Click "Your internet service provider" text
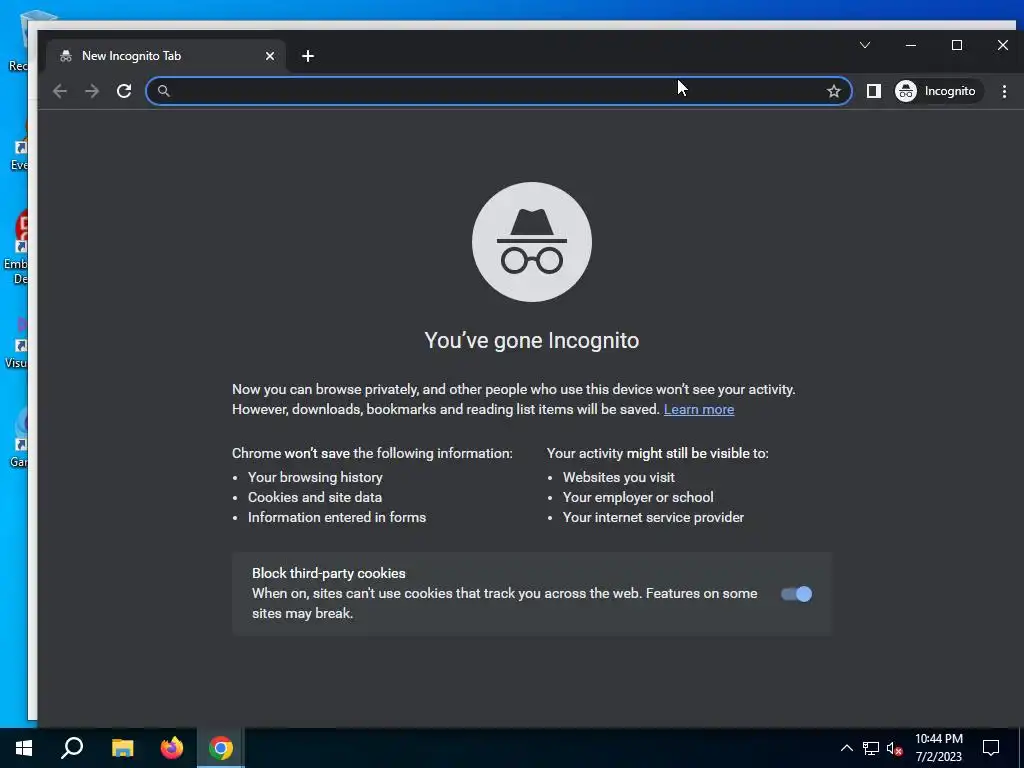This screenshot has width=1024, height=768. click(x=653, y=517)
